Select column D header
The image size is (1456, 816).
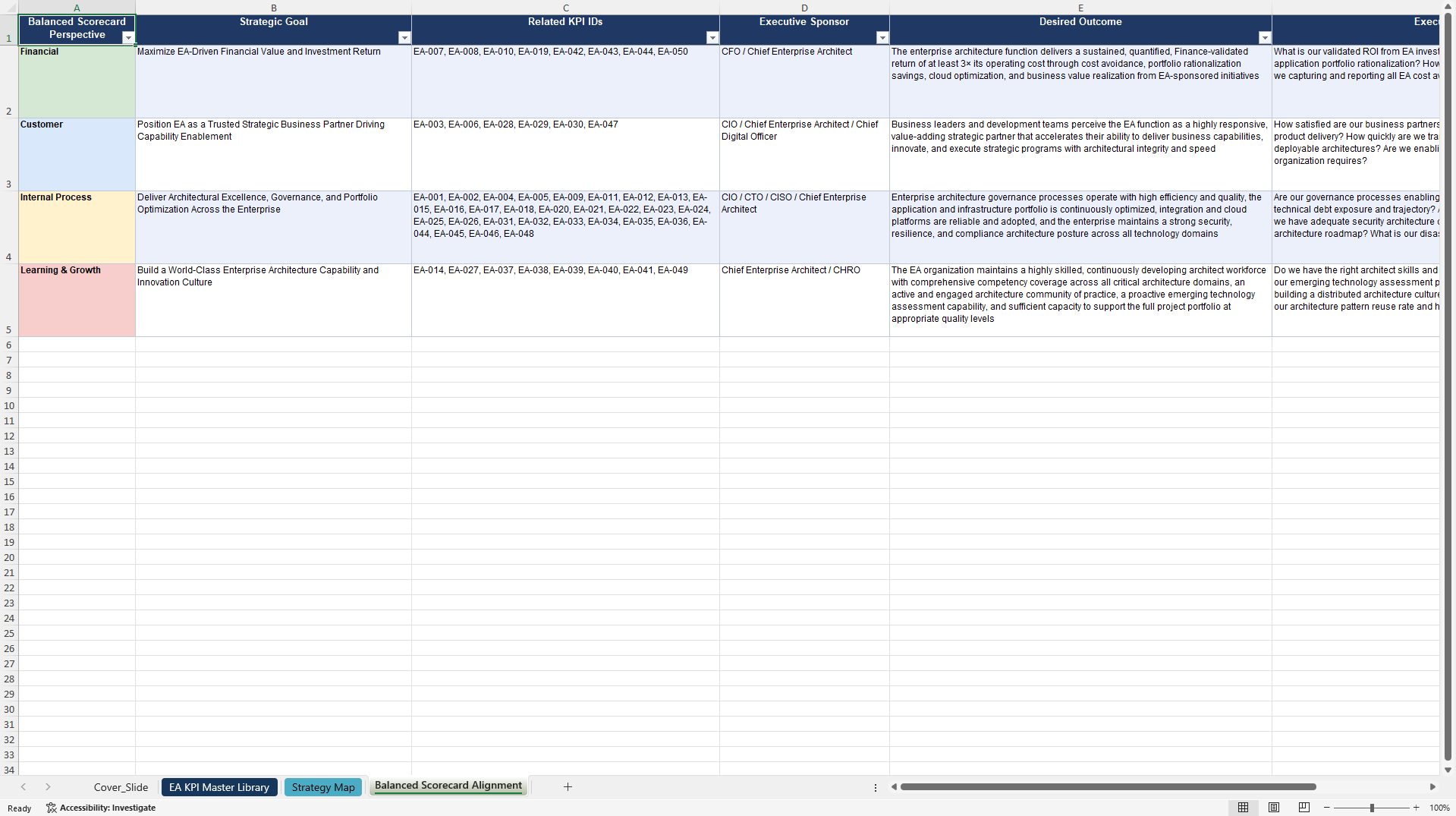pyautogui.click(x=804, y=8)
